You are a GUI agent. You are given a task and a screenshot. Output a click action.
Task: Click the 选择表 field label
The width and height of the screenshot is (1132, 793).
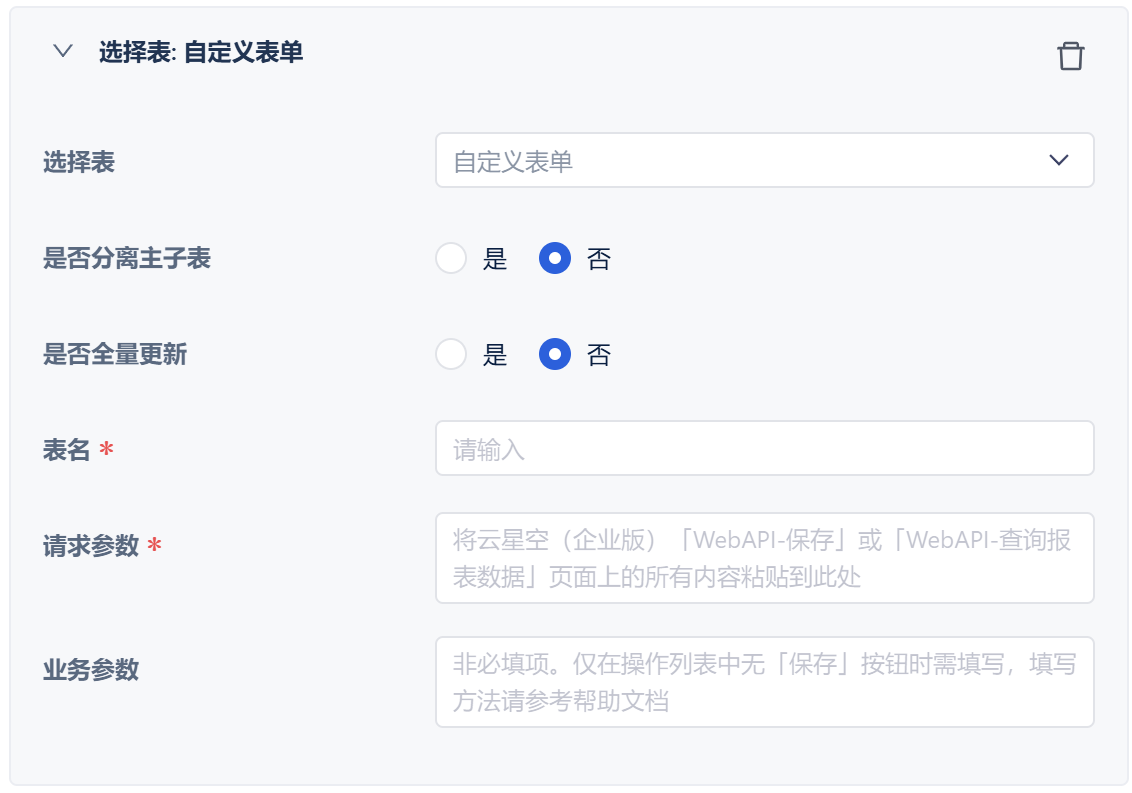pyautogui.click(x=79, y=163)
